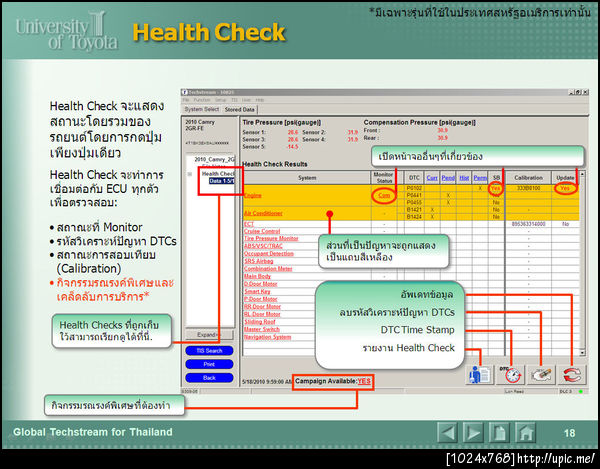Open the SRS Airbag link
The image size is (600, 469).
(259, 261)
